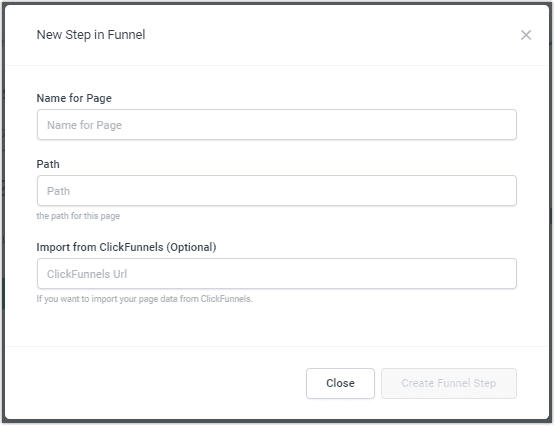Cancel the new step via the Close button

pyautogui.click(x=340, y=384)
